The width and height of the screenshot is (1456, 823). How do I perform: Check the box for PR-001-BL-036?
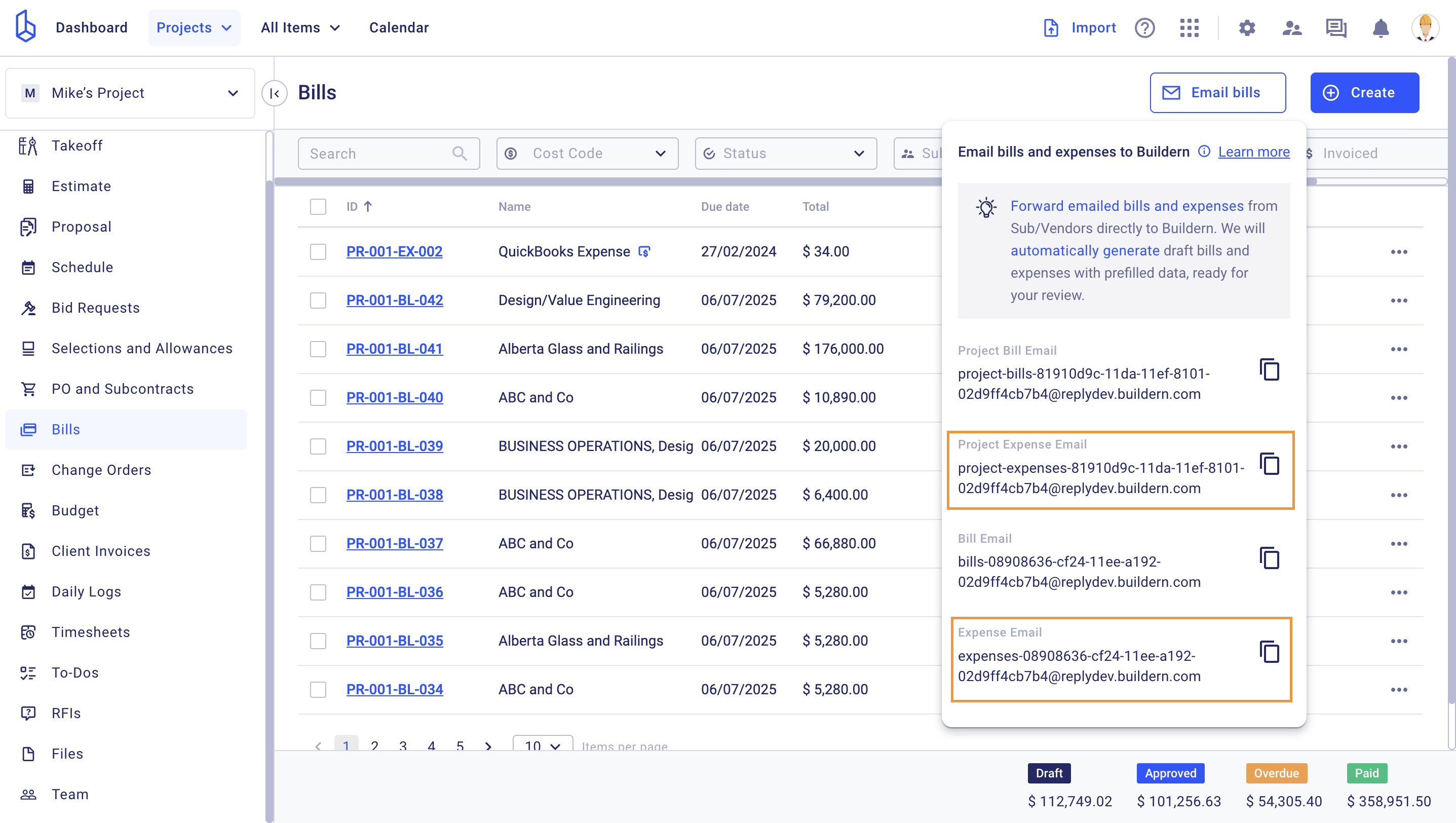point(318,592)
